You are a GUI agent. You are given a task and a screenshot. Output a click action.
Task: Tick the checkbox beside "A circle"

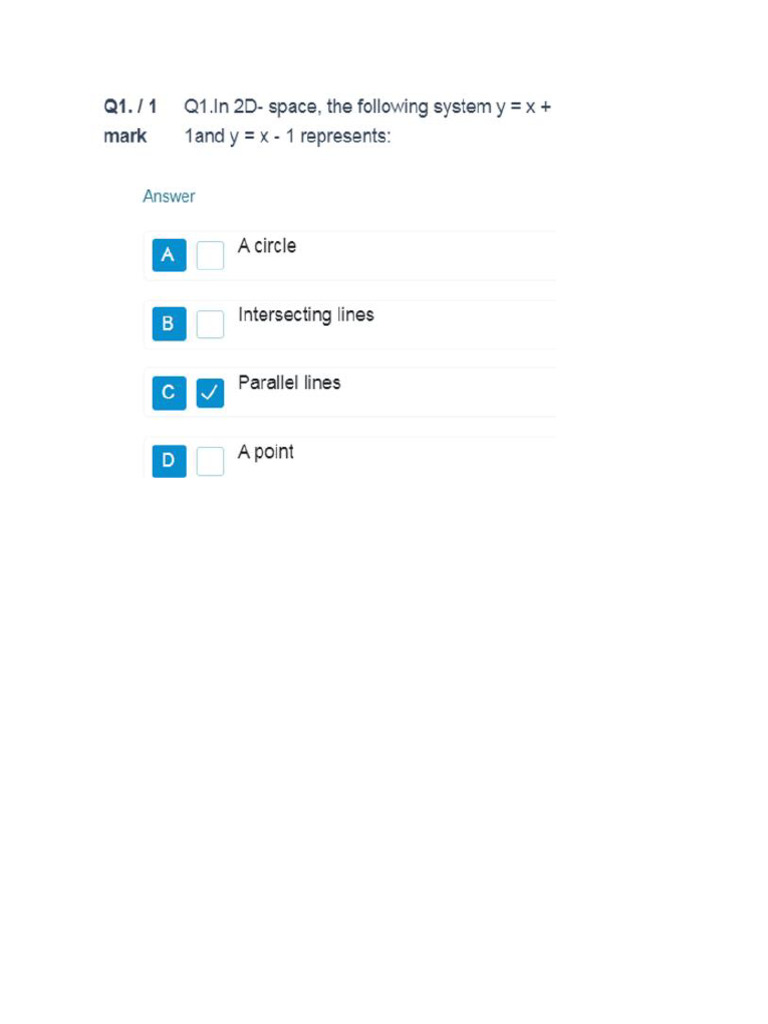210,255
